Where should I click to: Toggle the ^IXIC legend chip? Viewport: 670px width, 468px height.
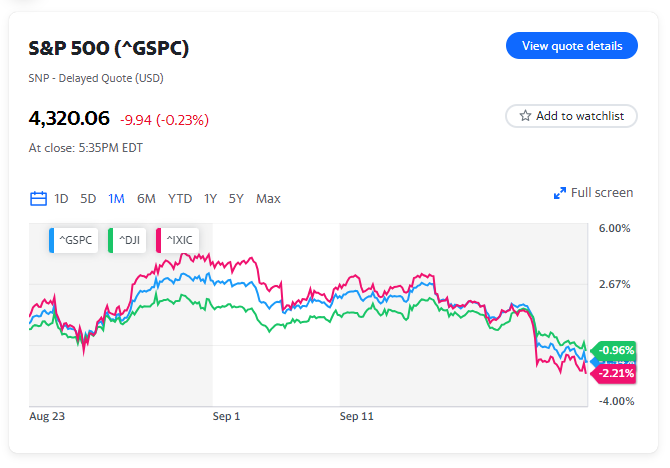[x=177, y=240]
